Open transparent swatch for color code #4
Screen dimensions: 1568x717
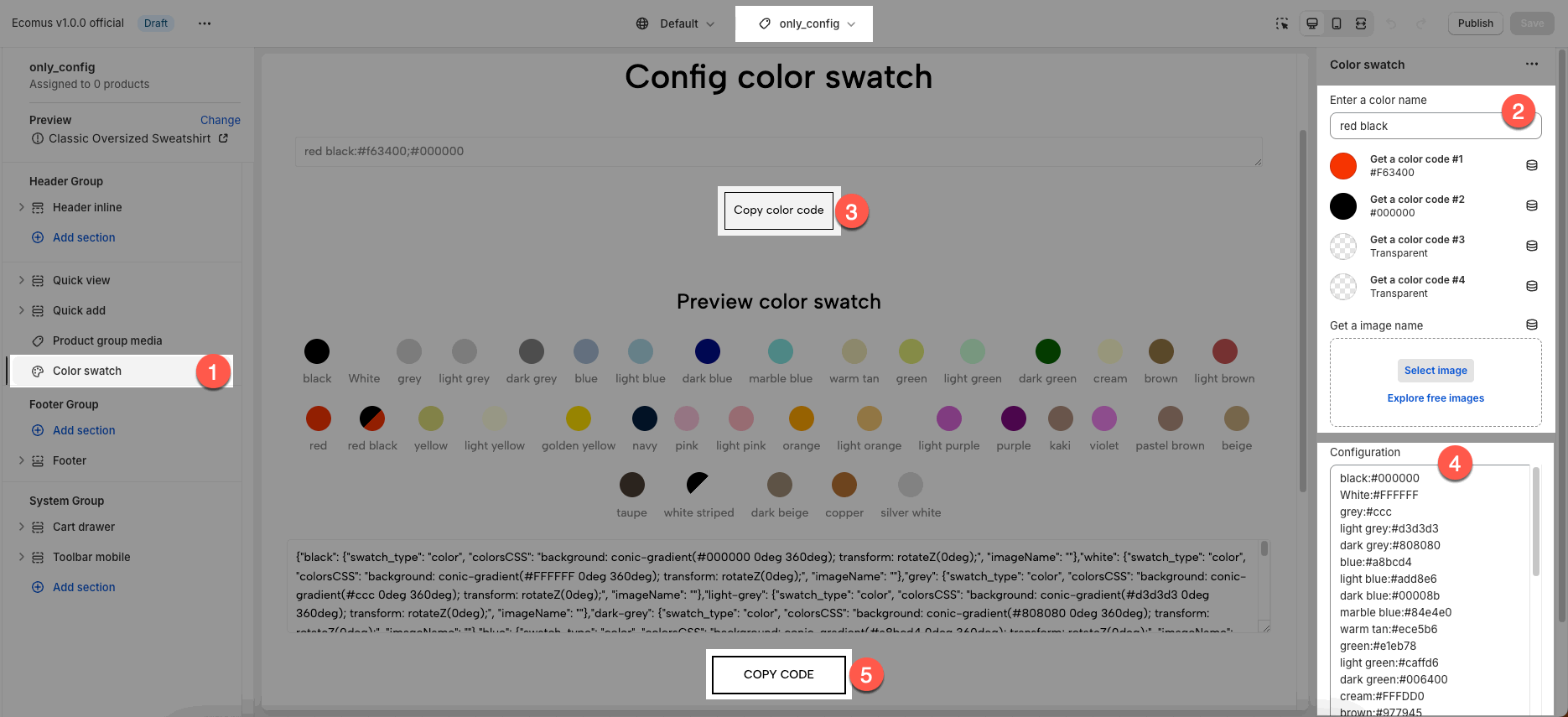[x=1343, y=287]
